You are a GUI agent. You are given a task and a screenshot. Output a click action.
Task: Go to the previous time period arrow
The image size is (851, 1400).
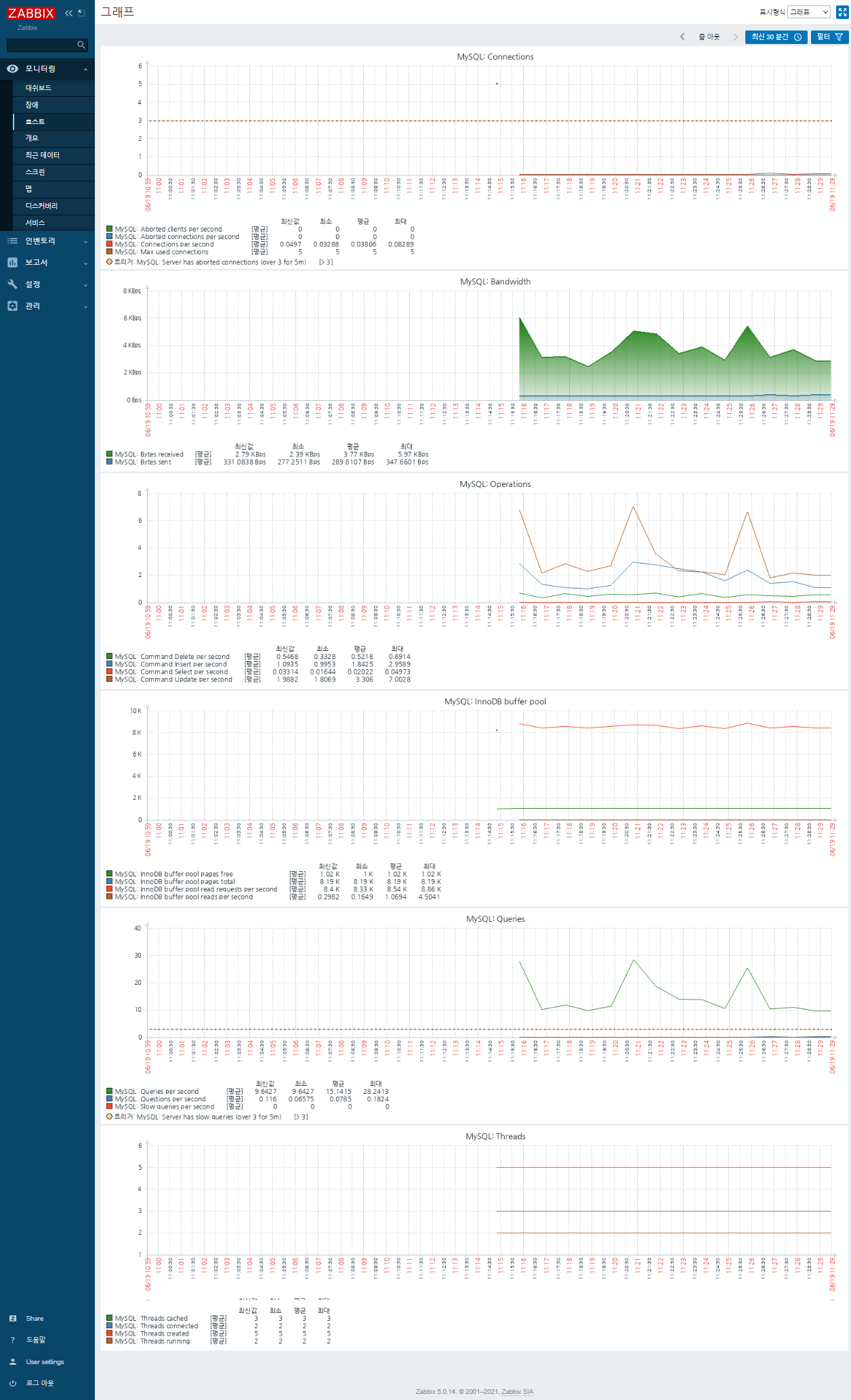[x=682, y=37]
